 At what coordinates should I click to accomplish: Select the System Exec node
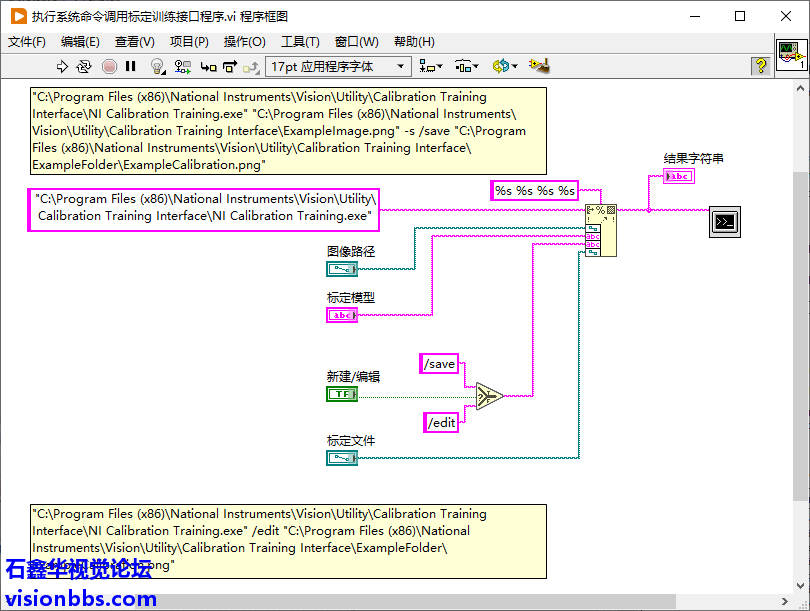[x=725, y=222]
